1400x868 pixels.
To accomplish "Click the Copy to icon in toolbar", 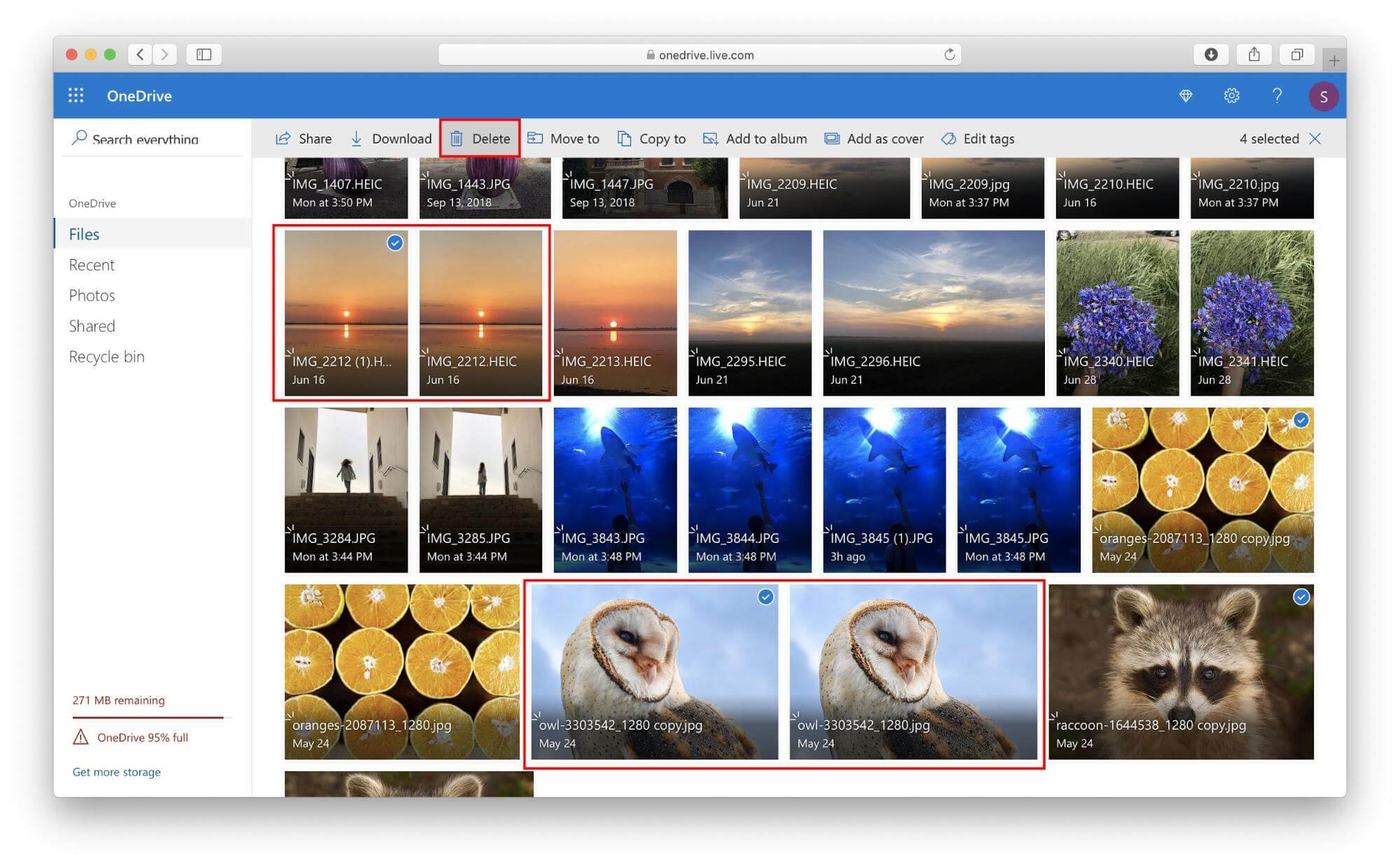I will [x=621, y=138].
